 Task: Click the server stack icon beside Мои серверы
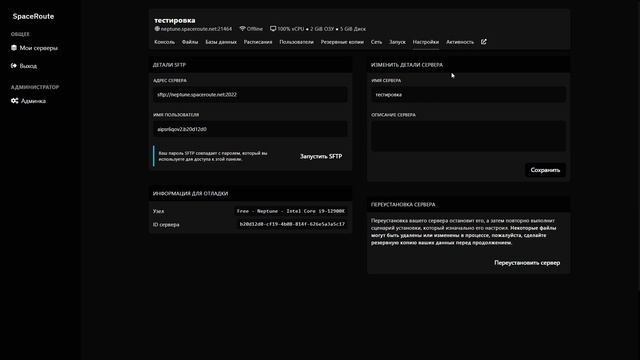click(x=14, y=48)
